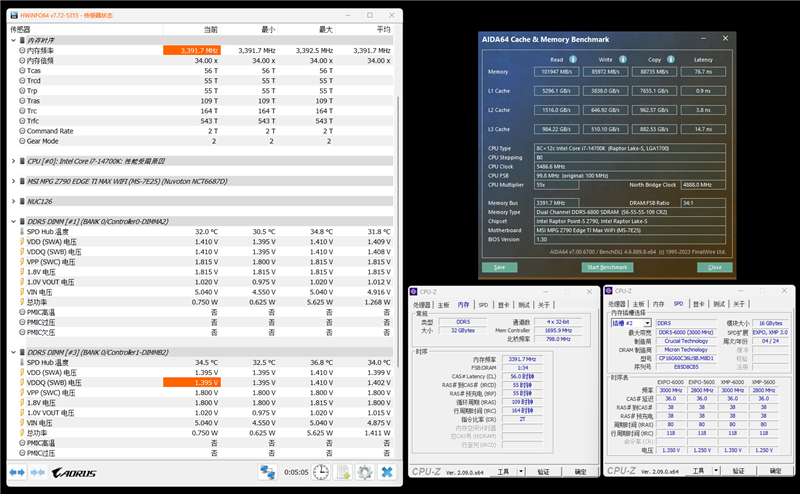Switch to 内存 tab in CPU-Z SPD window
800x494 pixels.
pyautogui.click(x=658, y=304)
